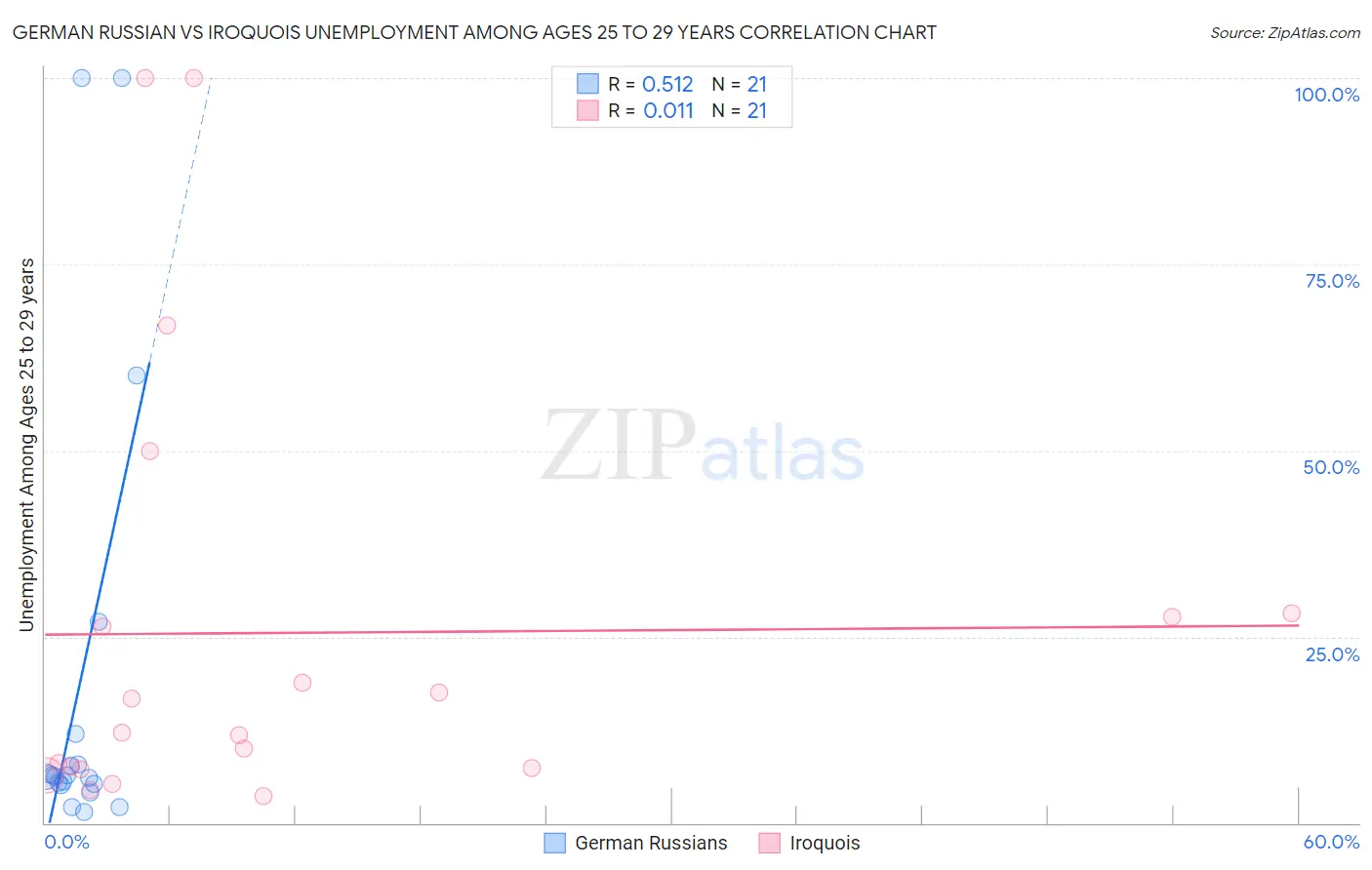
Task: Select the German Russians legend label
Action: (651, 843)
